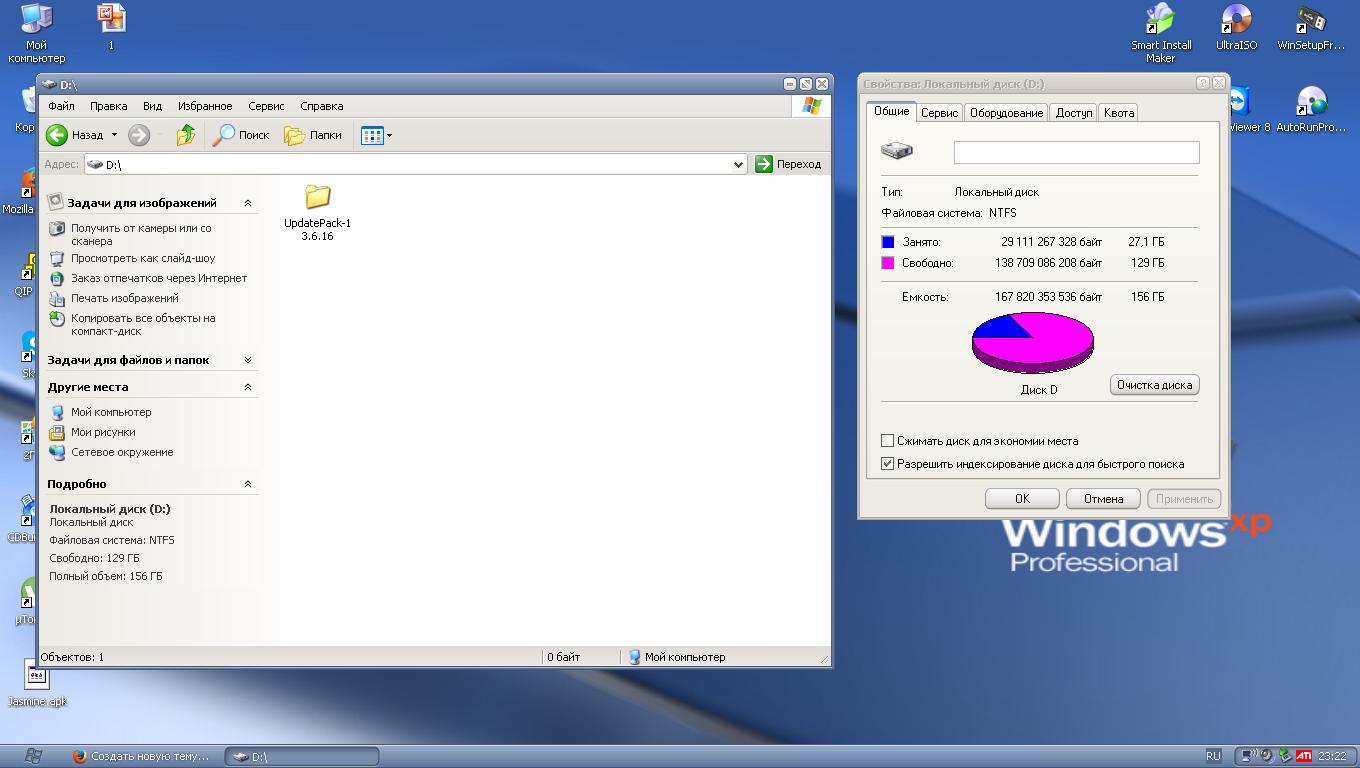
Task: Select the PowerPoint file named 1 on desktop
Action: pyautogui.click(x=111, y=27)
